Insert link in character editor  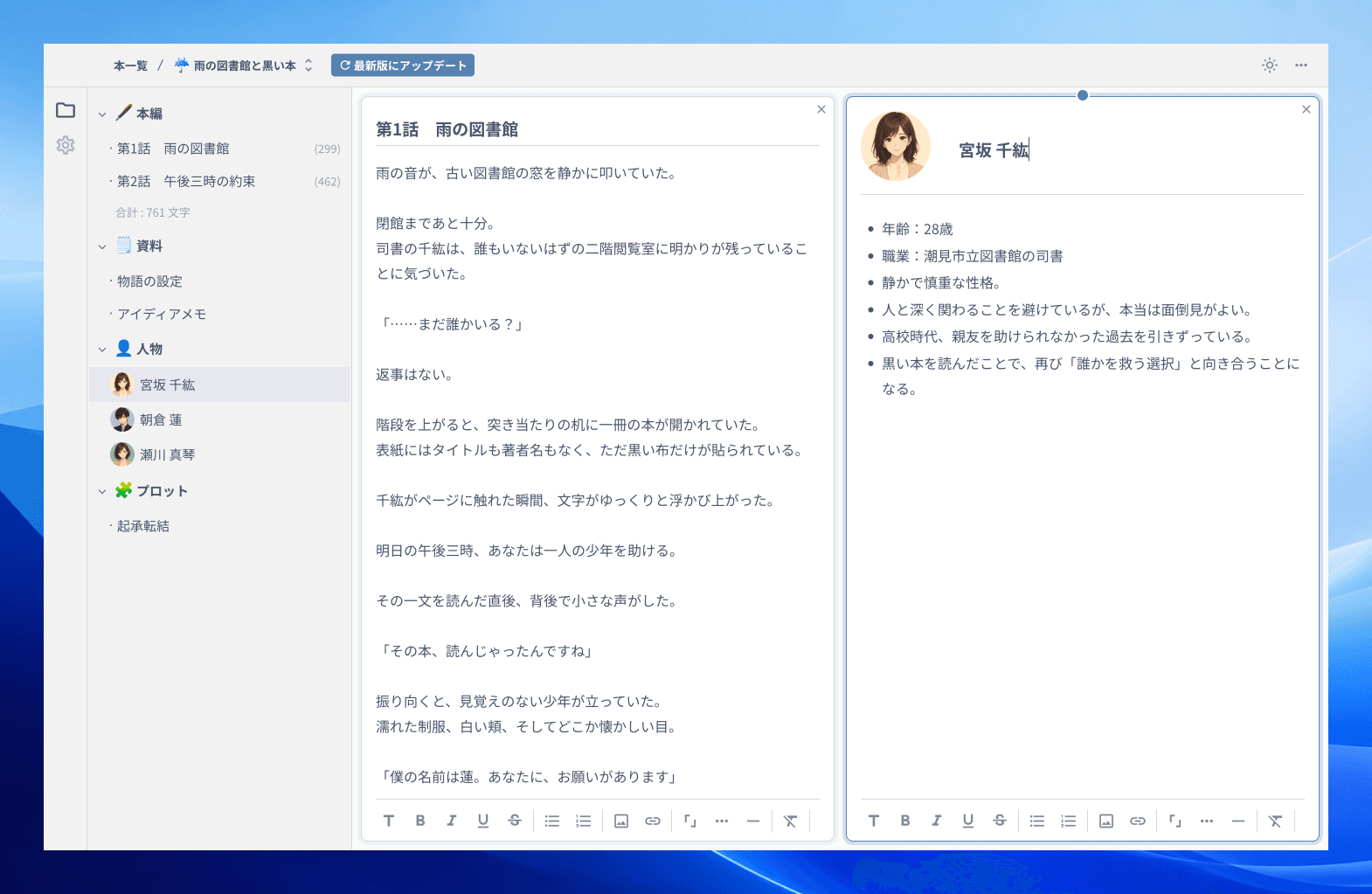[1138, 821]
